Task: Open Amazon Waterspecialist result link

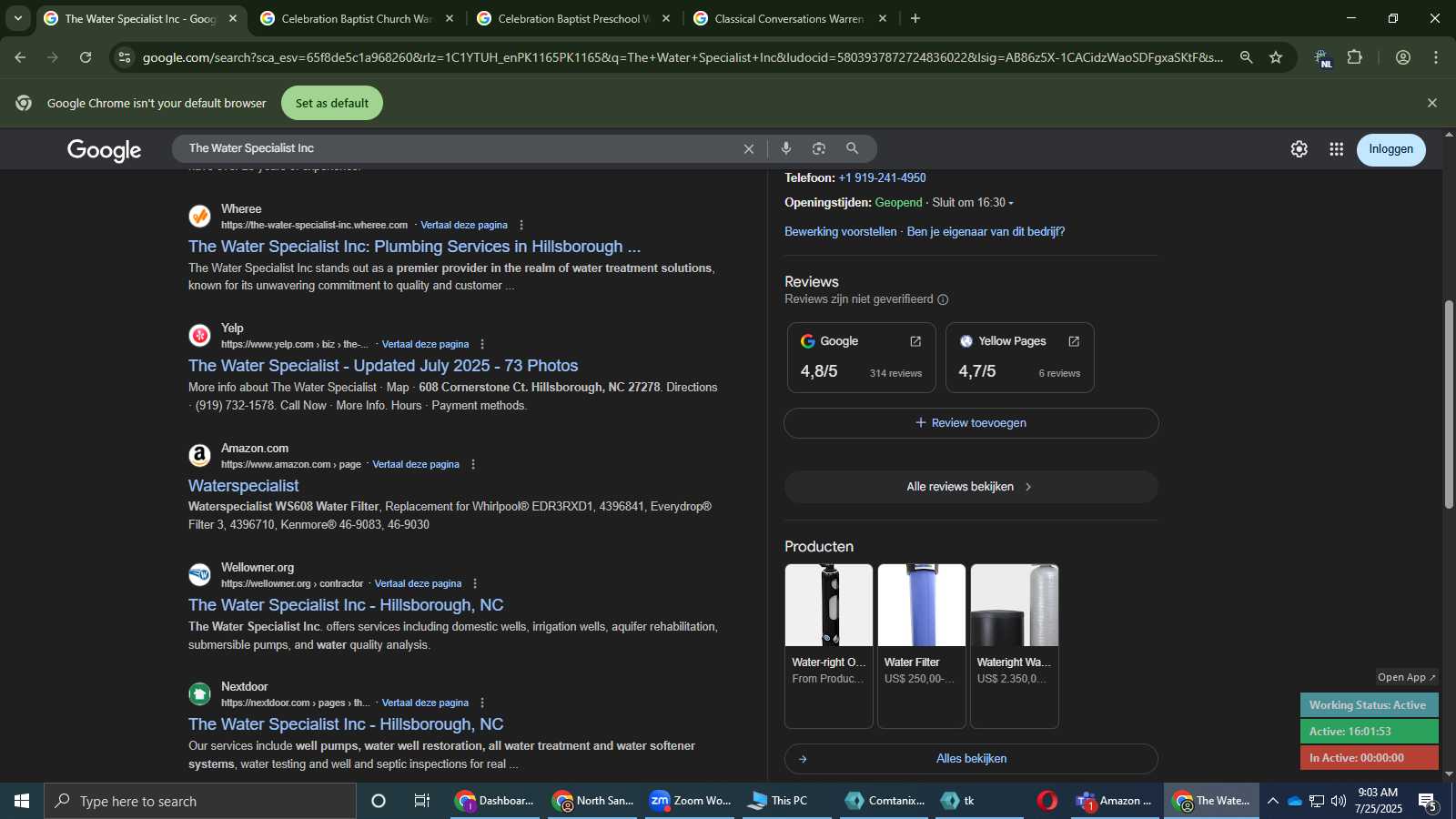Action: point(243,486)
